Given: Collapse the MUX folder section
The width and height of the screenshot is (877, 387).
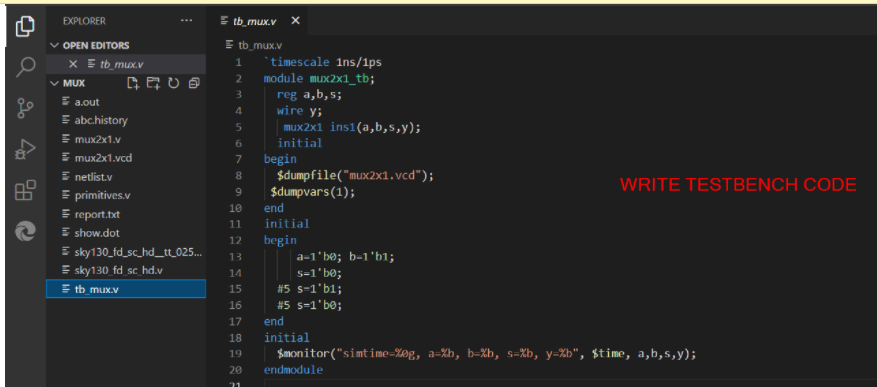Looking at the screenshot, I should (54, 83).
